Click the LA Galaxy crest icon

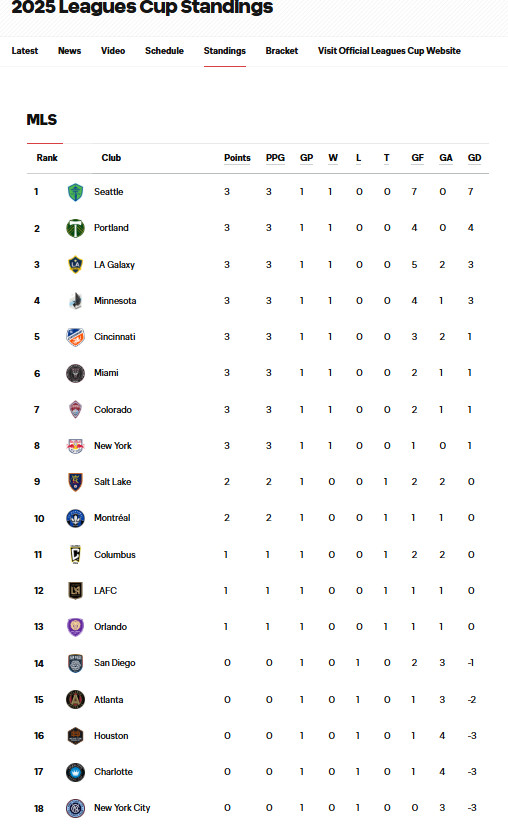click(x=75, y=264)
